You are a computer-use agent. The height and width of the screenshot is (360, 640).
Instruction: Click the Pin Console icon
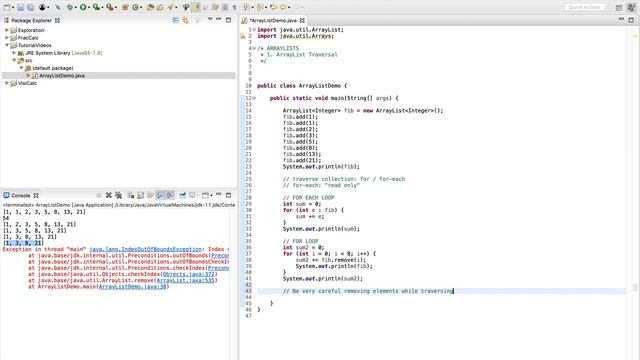click(x=182, y=195)
